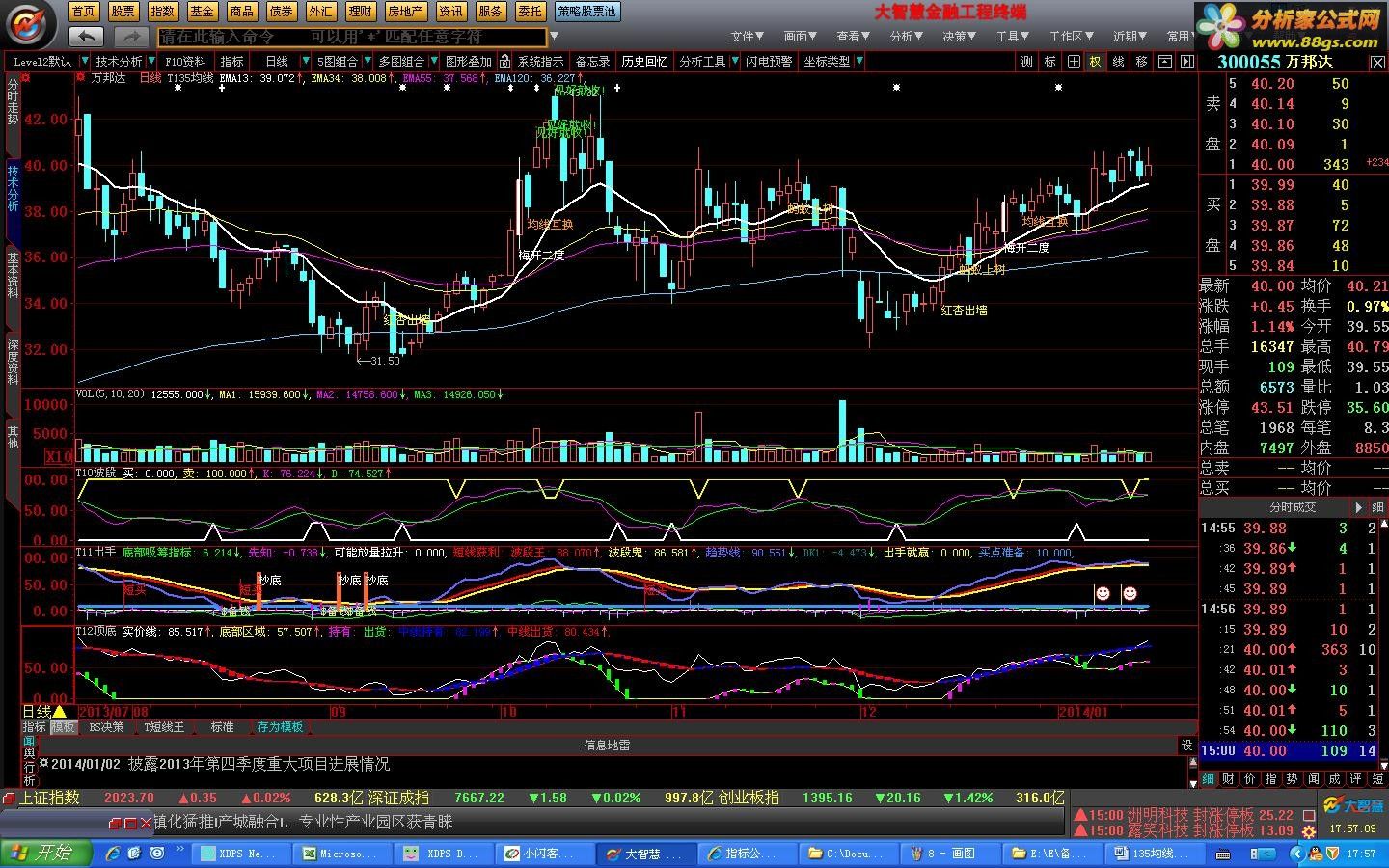Screen dimensions: 1389x868
Task: Select the 移 move tool
Action: 1141,61
